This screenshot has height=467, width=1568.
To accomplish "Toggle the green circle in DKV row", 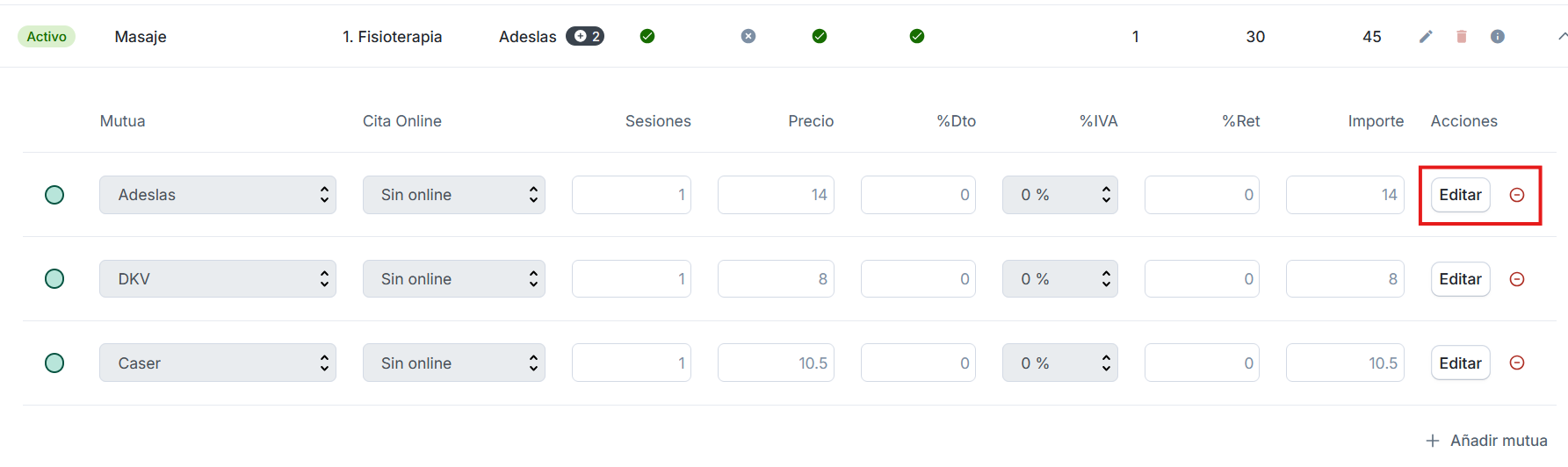I will tap(54, 279).
